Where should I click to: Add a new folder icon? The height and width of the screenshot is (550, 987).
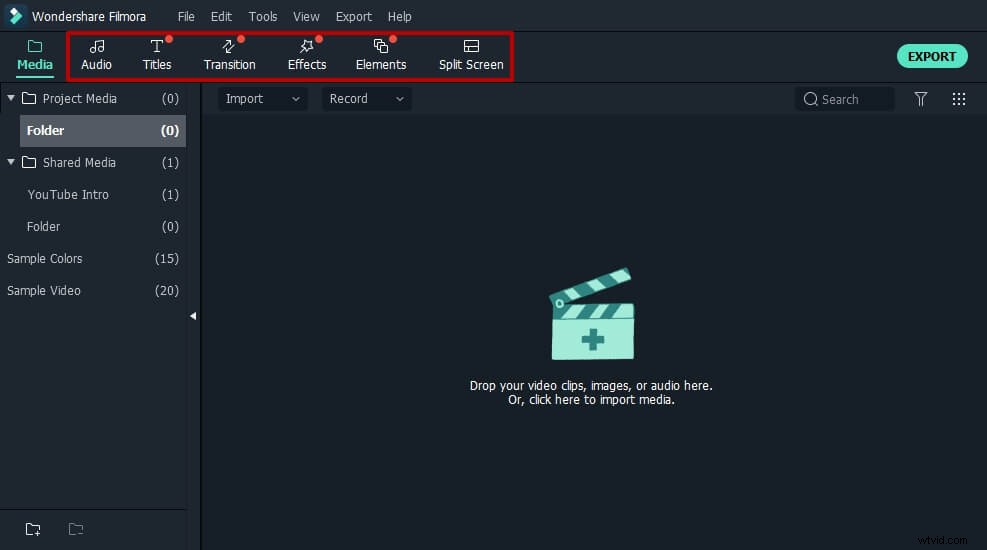(x=33, y=529)
